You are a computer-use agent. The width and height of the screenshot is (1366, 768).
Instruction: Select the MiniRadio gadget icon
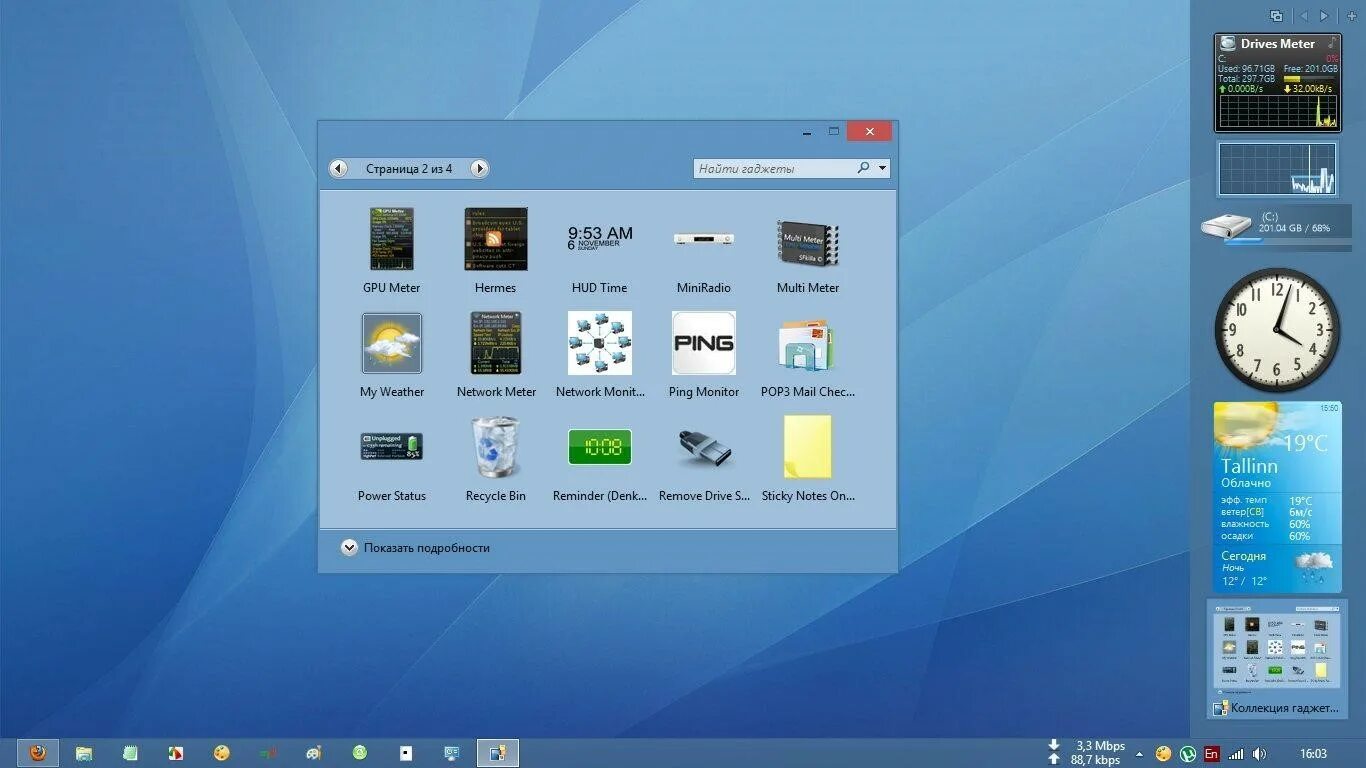pos(704,239)
